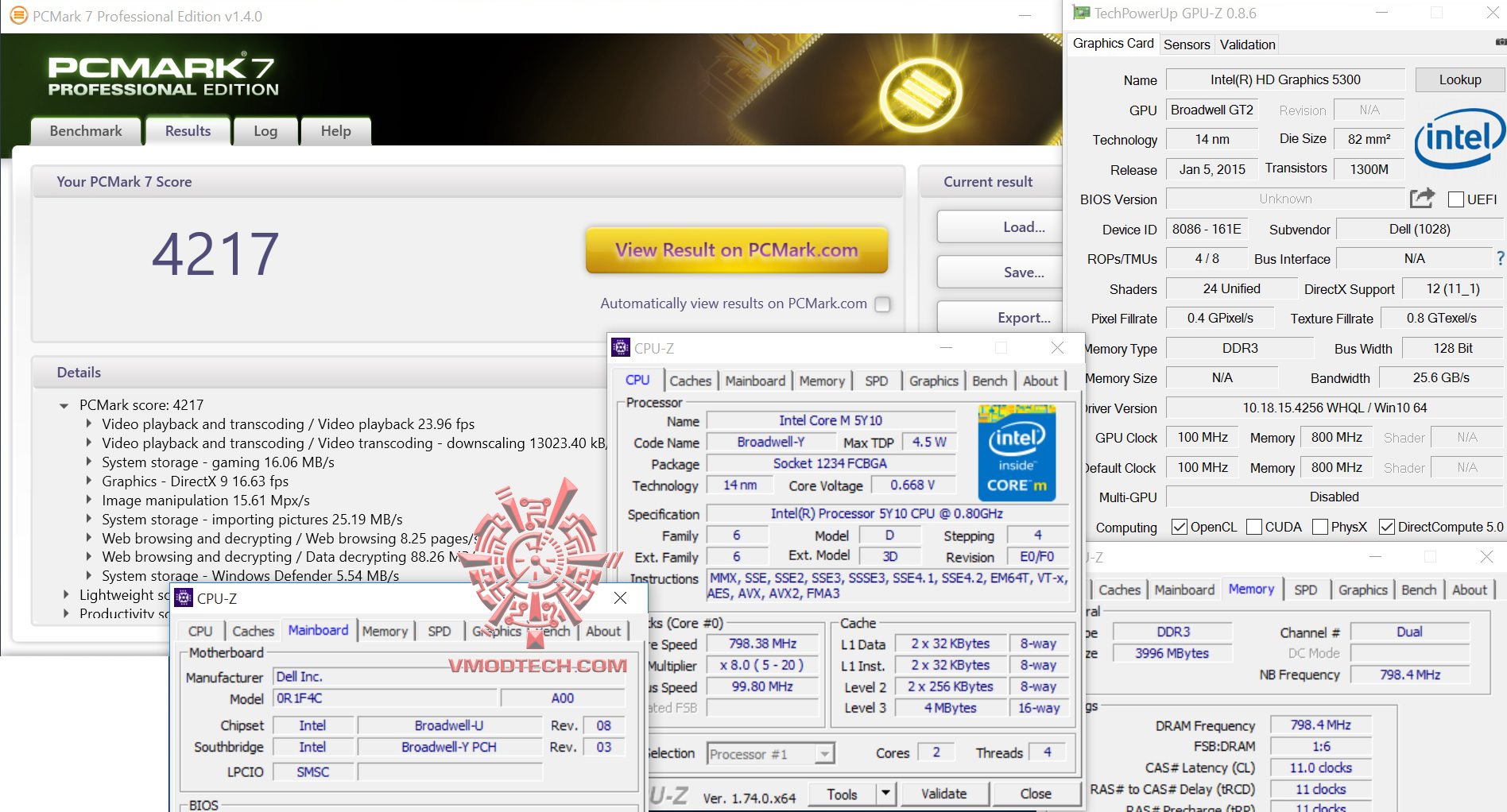This screenshot has height=812, width=1507.
Task: Enable automatically view results on PCMark.com
Action: (x=882, y=304)
